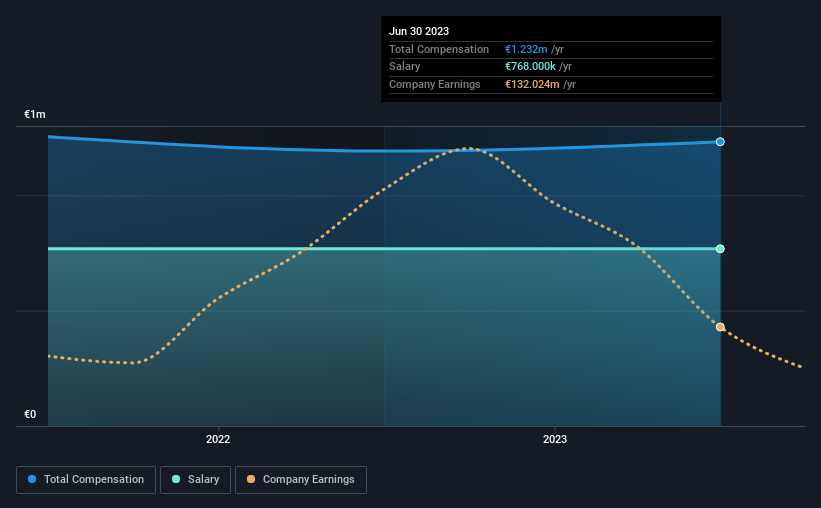
Task: Toggle the Company Earnings legend button
Action: pyautogui.click(x=301, y=480)
